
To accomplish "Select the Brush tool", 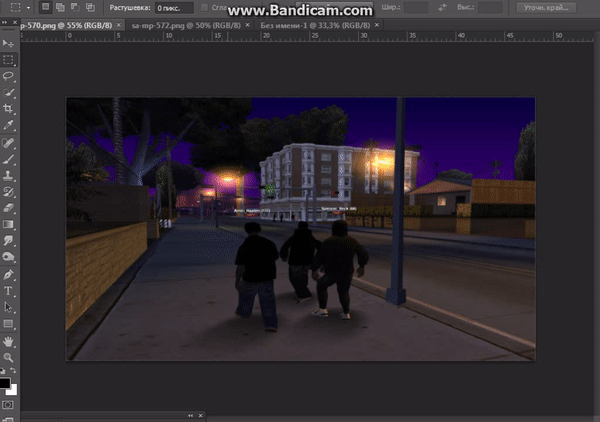I will (8, 159).
